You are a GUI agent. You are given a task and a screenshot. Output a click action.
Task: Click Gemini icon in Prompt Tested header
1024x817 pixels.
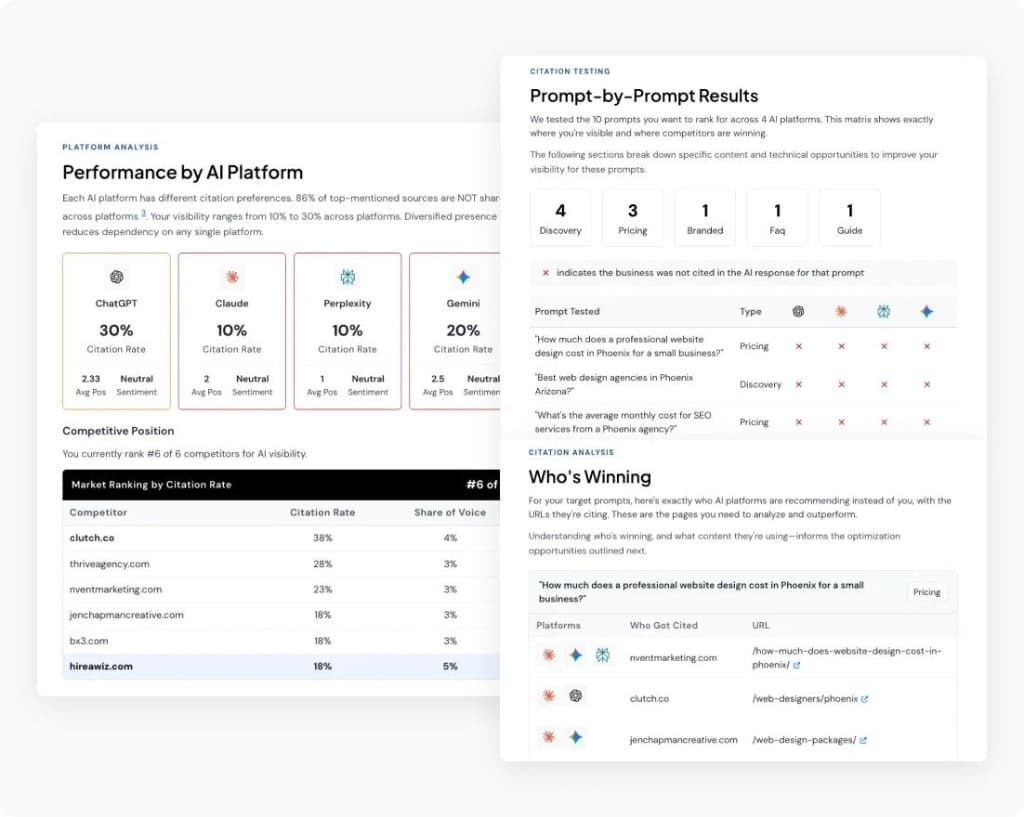pos(927,312)
